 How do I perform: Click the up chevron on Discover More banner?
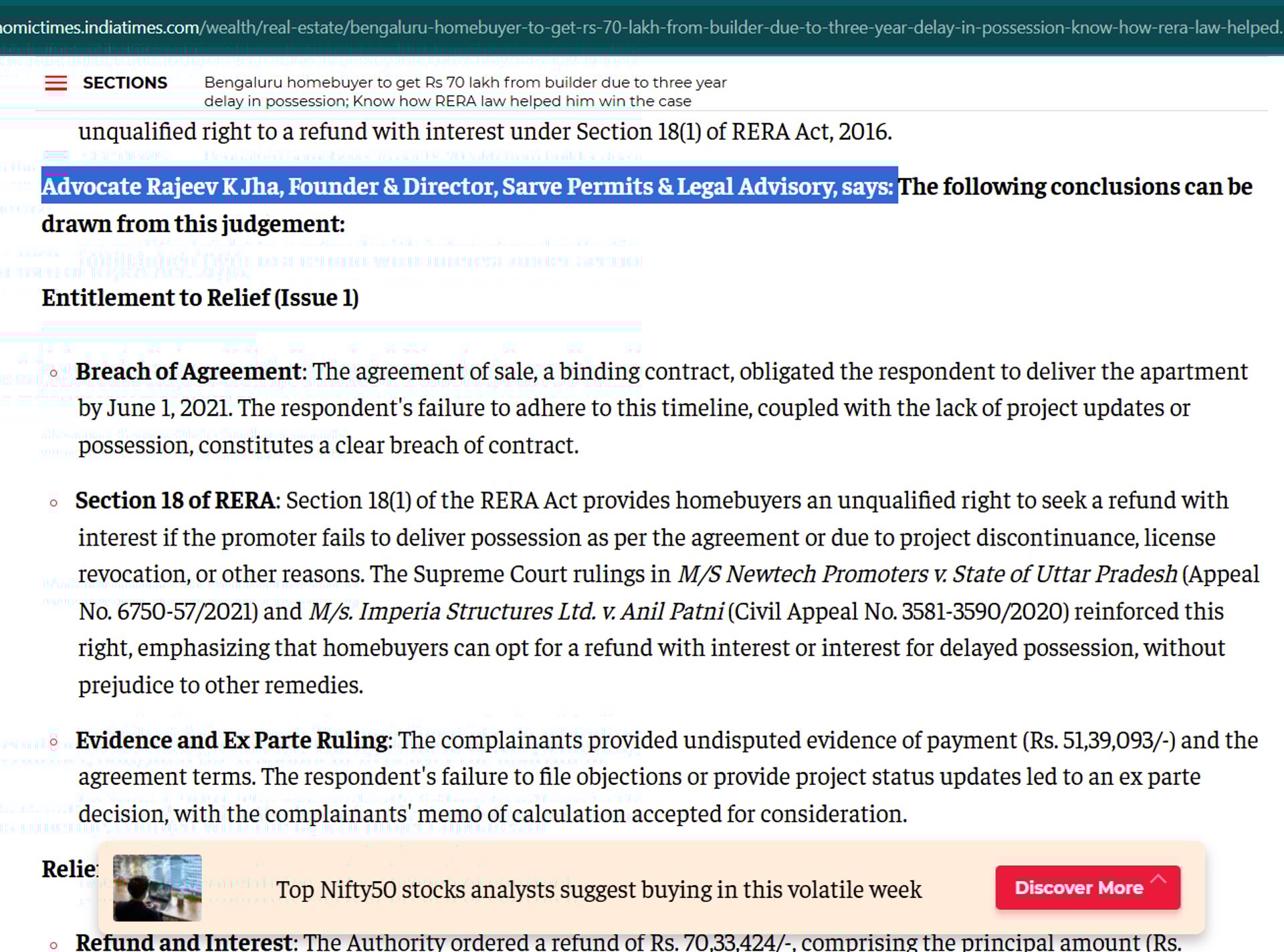tap(1159, 878)
